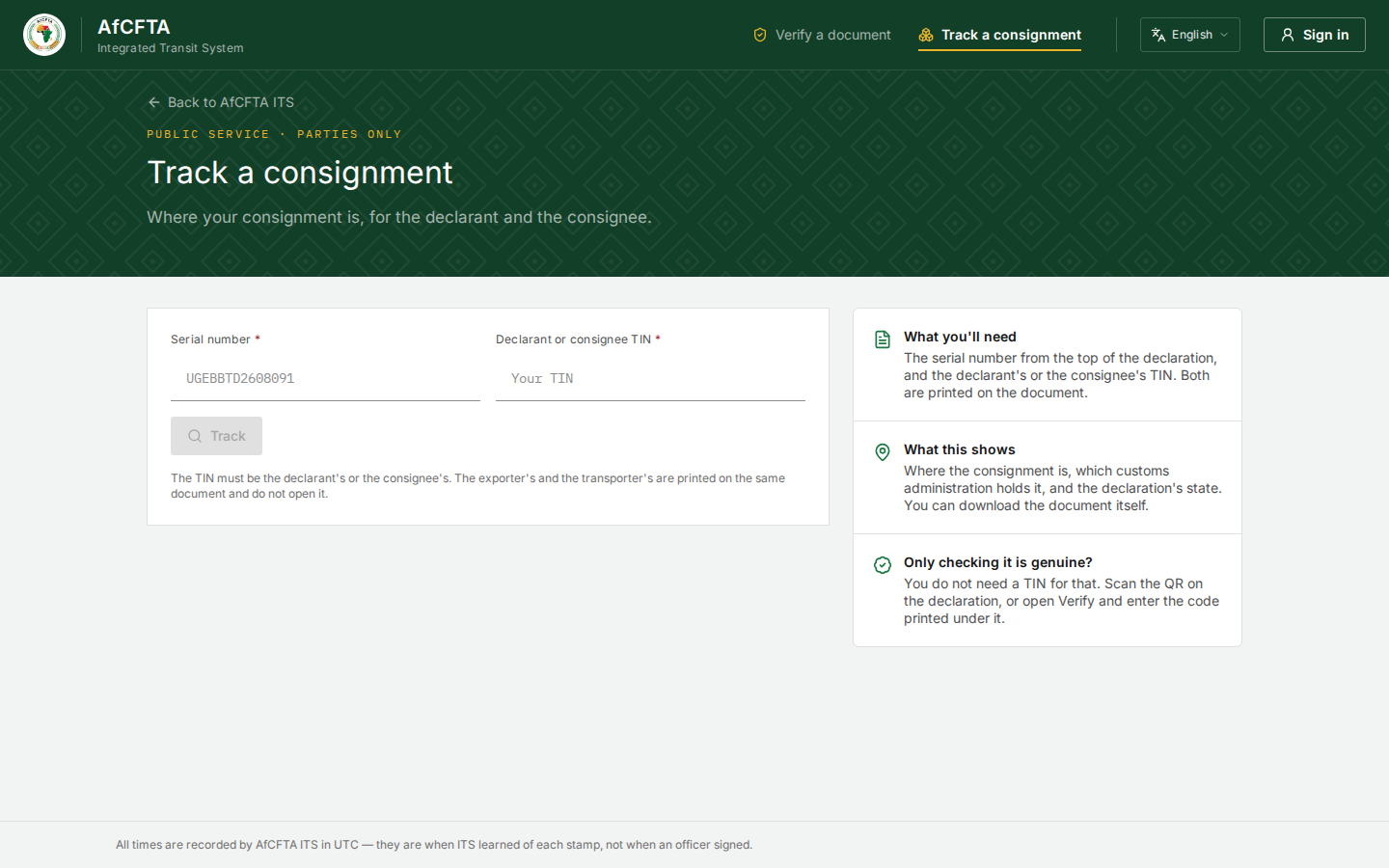Image resolution: width=1389 pixels, height=868 pixels.
Task: Go back to AfCFTA ITS
Action: (x=221, y=102)
